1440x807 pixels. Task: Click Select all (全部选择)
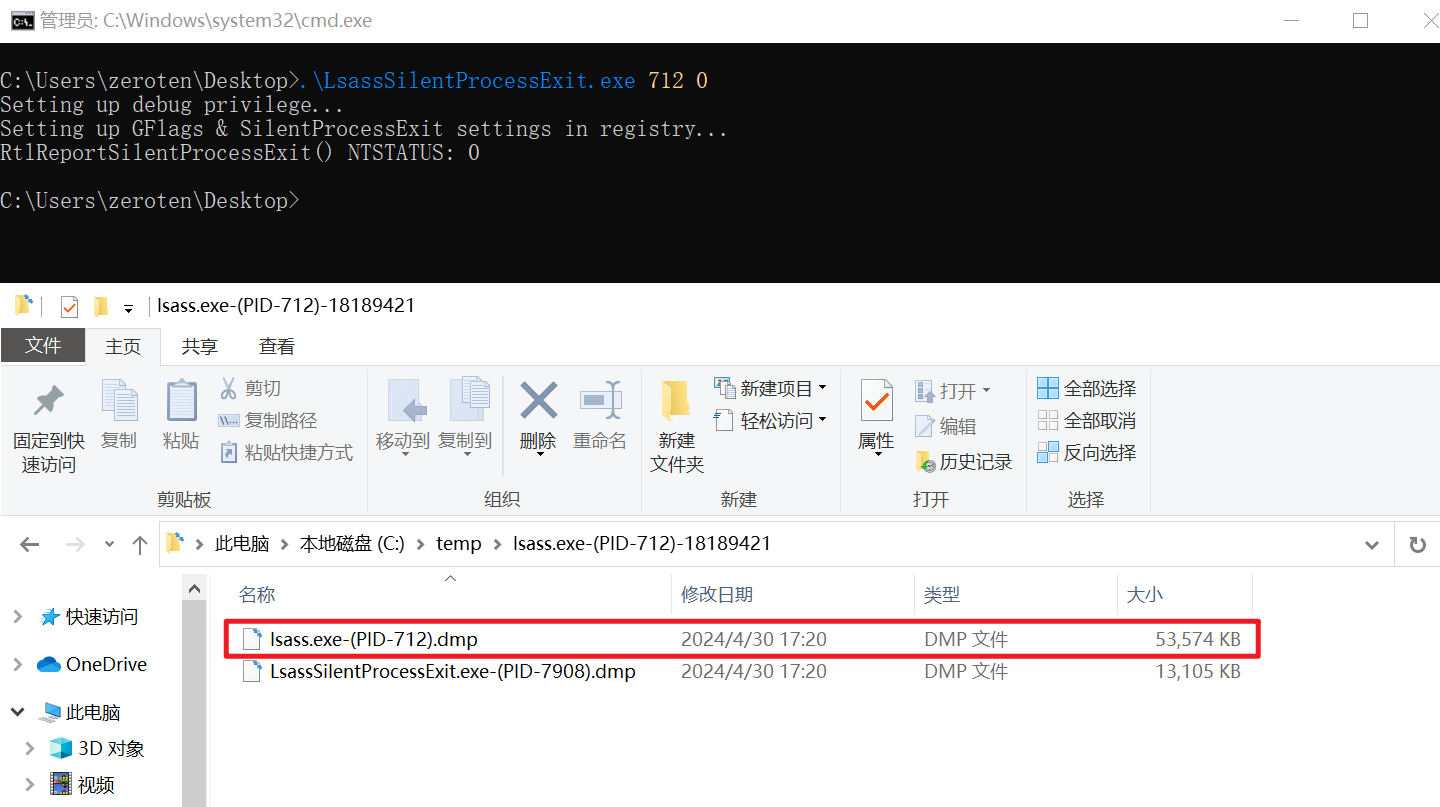pyautogui.click(x=1086, y=388)
